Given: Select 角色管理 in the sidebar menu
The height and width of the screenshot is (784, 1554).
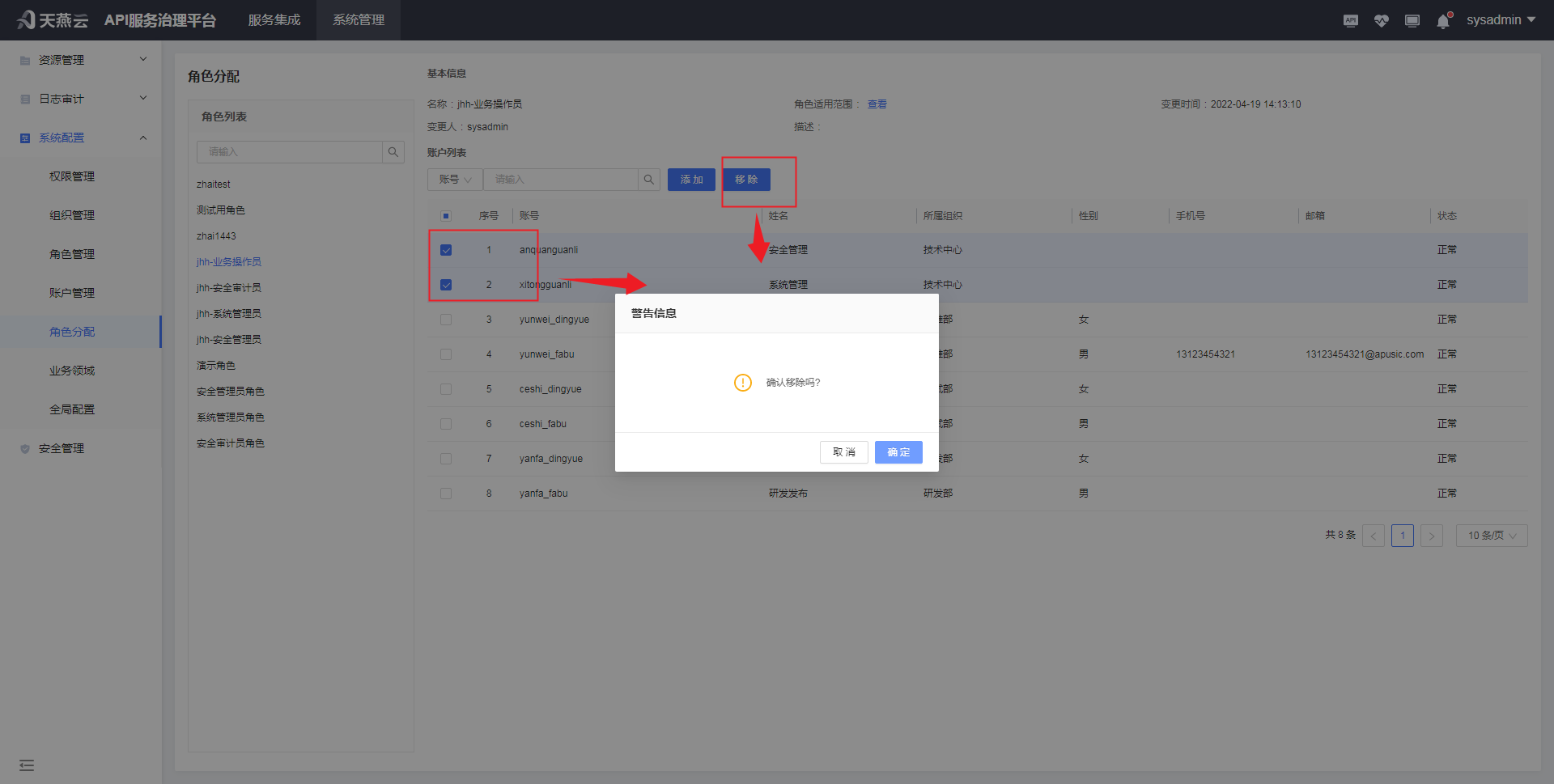Looking at the screenshot, I should coord(71,253).
